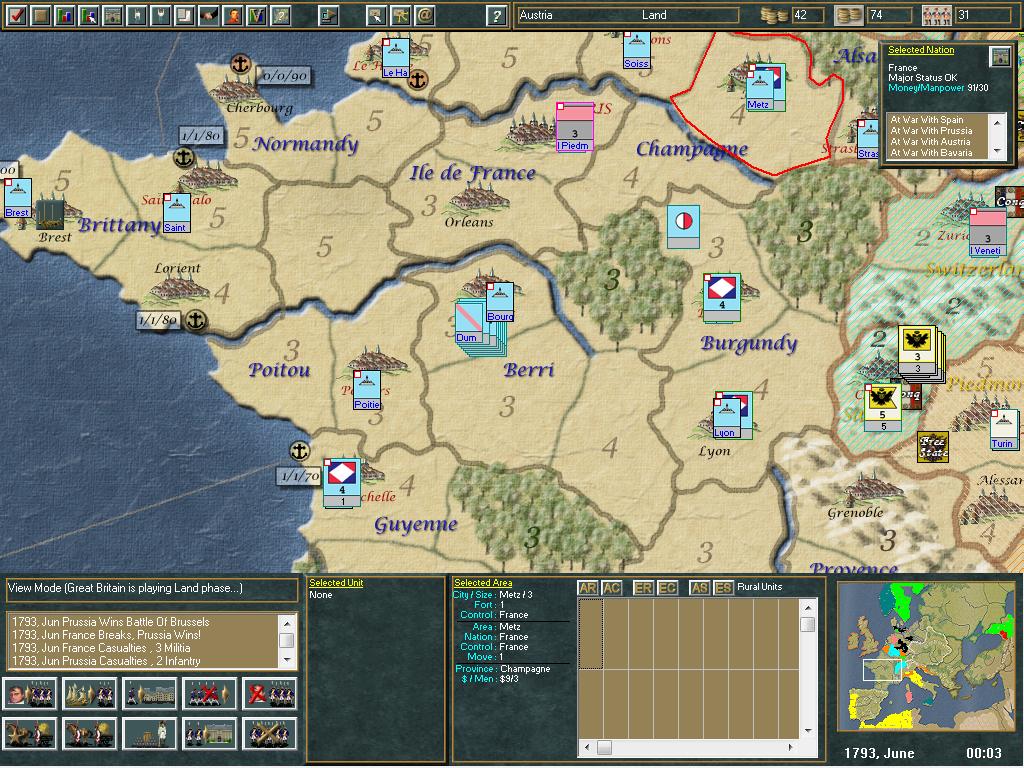Viewport: 1024px width, 768px height.
Task: Click the soldier entering building command button
Action: (x=150, y=694)
